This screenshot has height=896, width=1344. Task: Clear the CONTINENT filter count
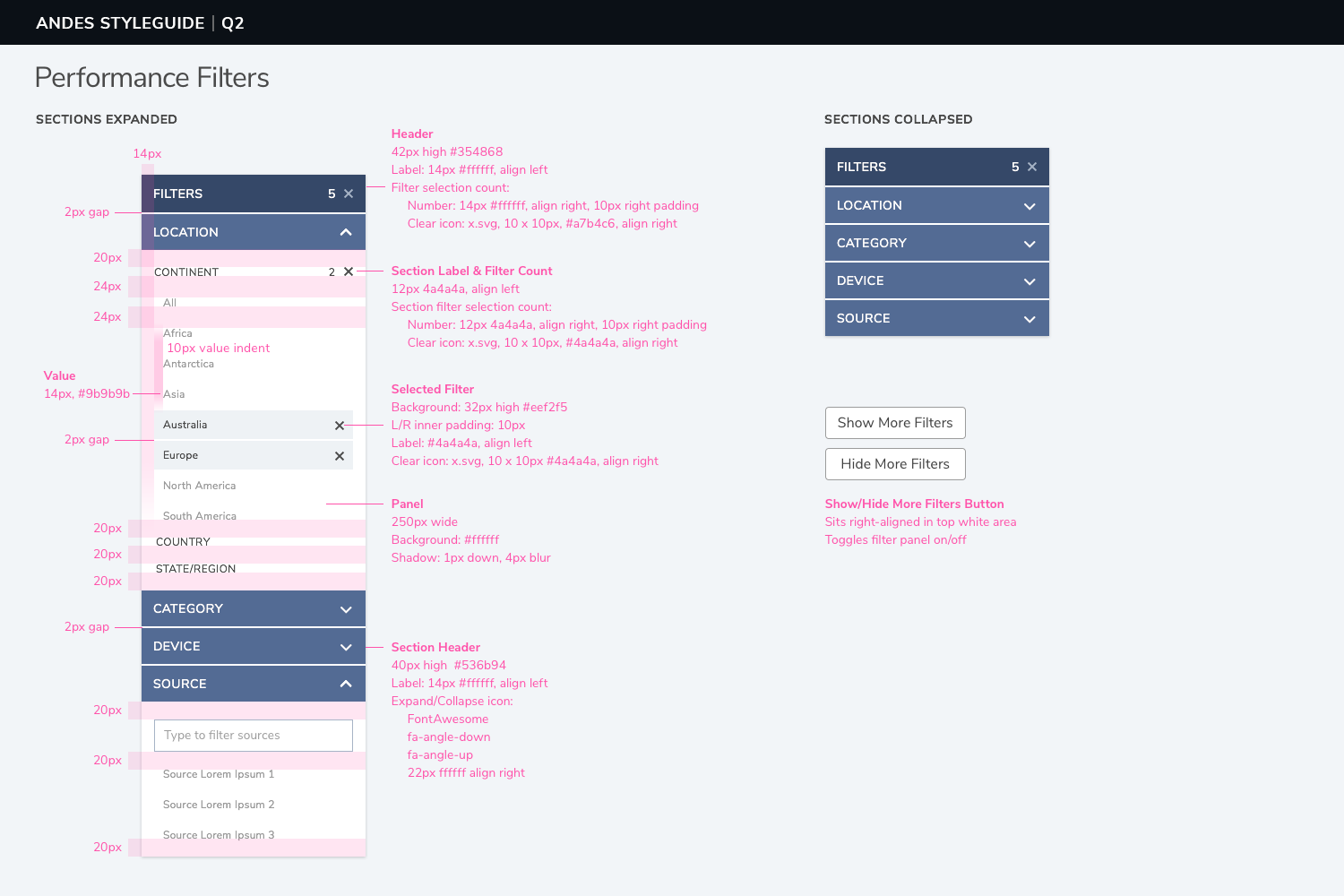point(349,271)
